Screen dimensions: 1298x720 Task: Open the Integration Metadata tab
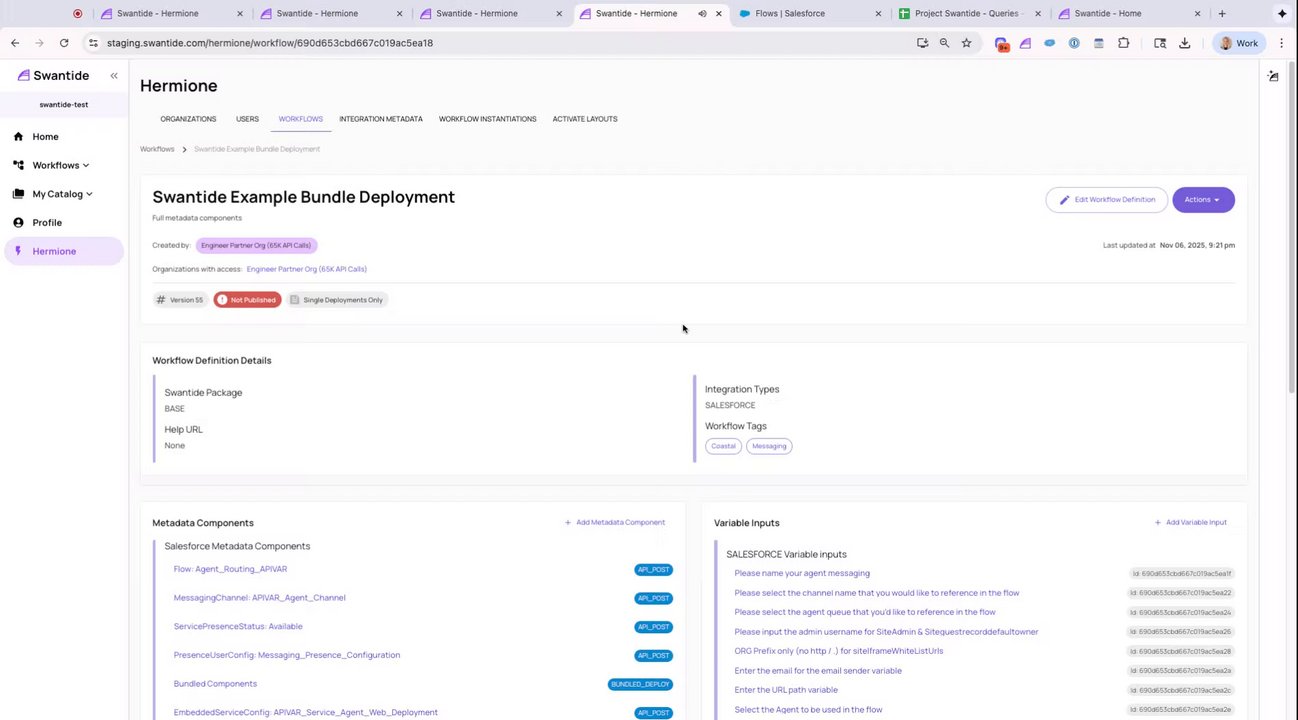click(381, 119)
